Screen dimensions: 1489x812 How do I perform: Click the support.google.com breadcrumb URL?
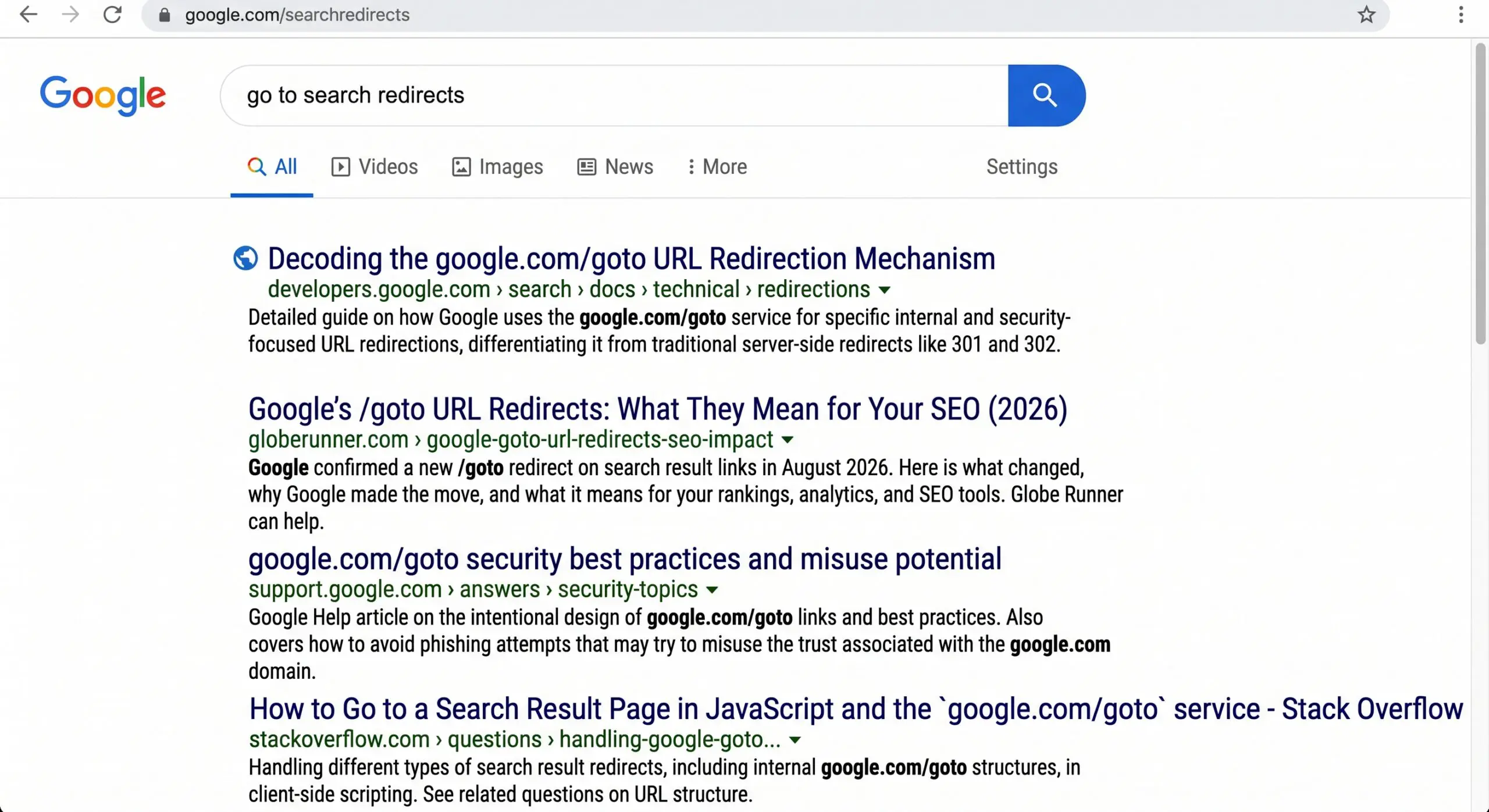pyautogui.click(x=473, y=589)
